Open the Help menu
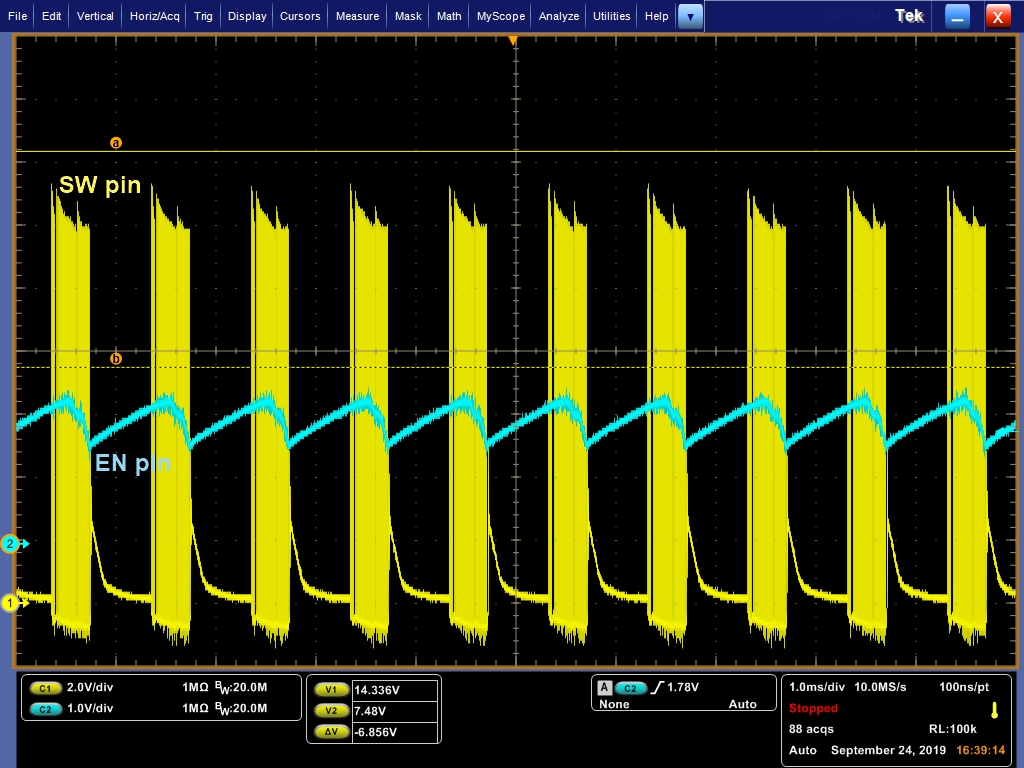1024x768 pixels. click(656, 16)
